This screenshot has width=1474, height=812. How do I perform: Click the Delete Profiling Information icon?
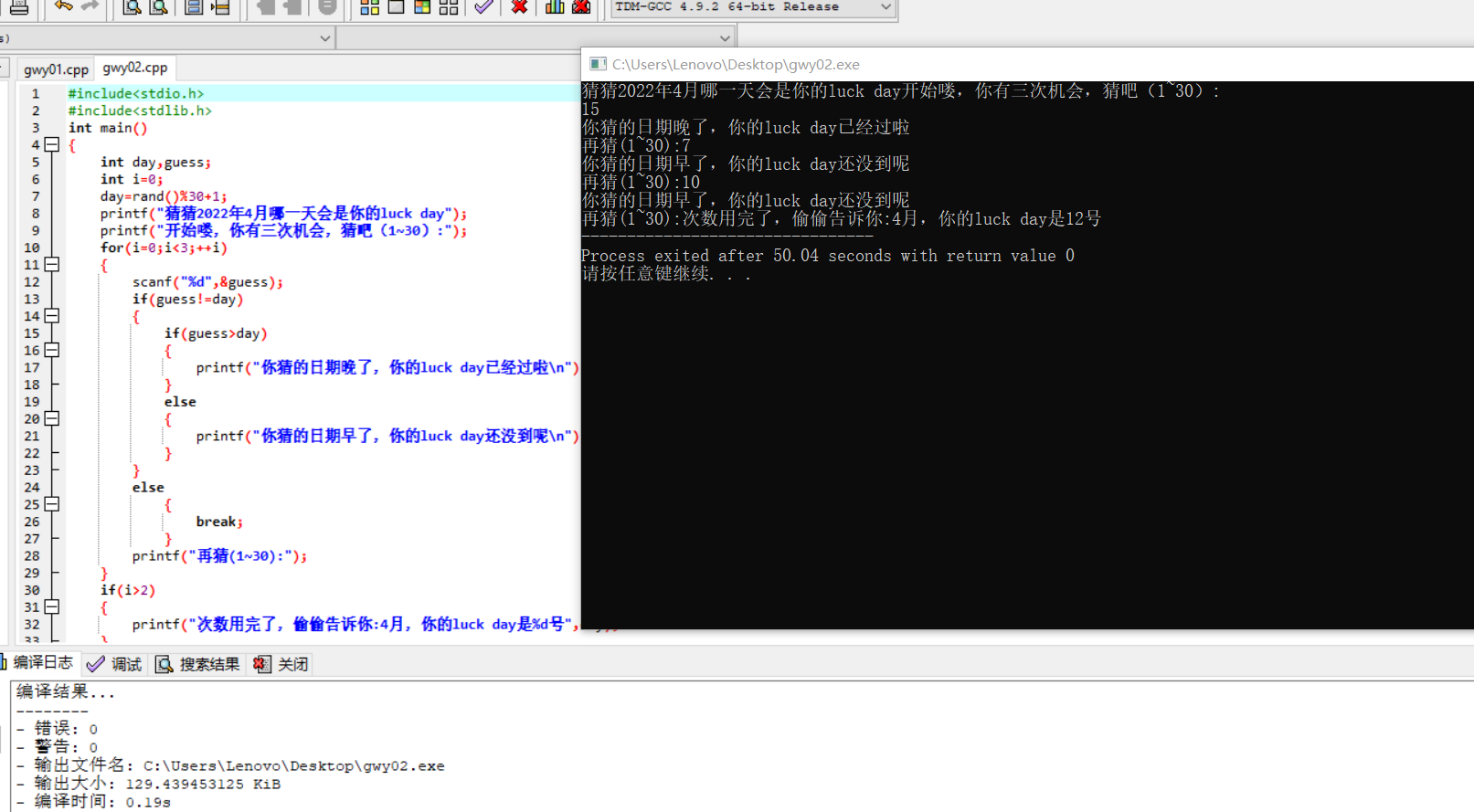tap(581, 7)
